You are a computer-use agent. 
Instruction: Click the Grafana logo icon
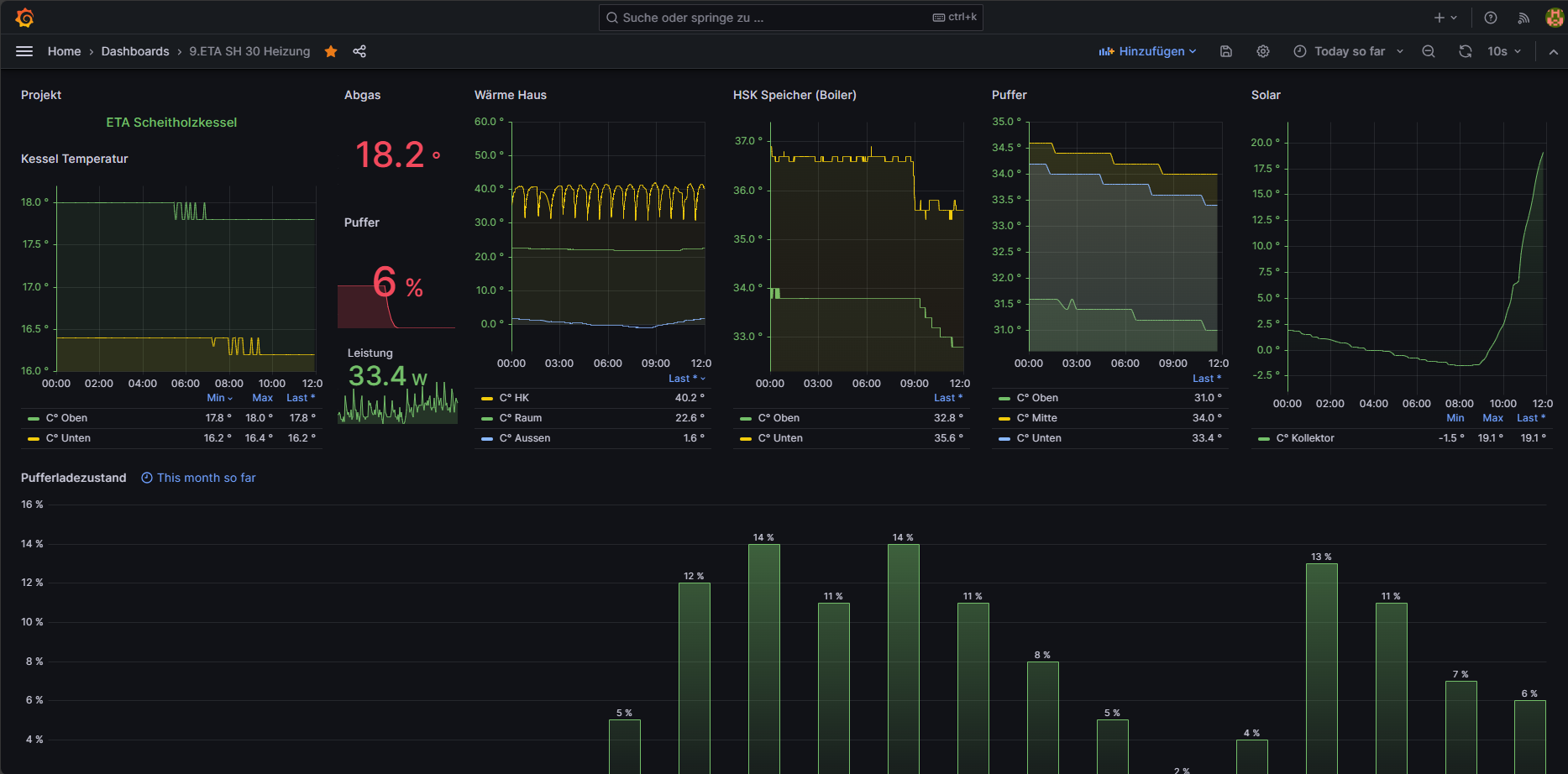click(x=24, y=18)
